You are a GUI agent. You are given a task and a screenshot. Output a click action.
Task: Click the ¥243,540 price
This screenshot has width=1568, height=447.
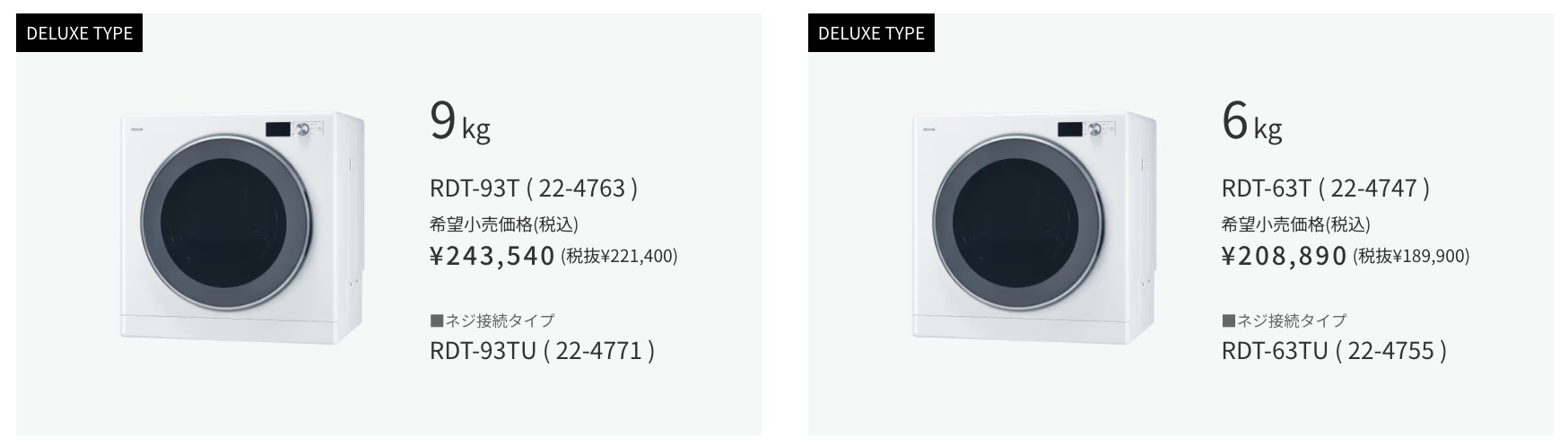(x=492, y=256)
